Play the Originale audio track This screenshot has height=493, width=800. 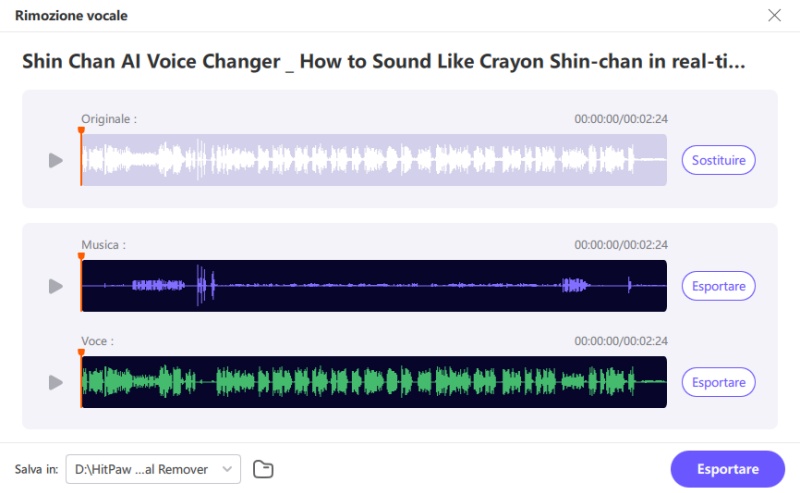coord(56,160)
